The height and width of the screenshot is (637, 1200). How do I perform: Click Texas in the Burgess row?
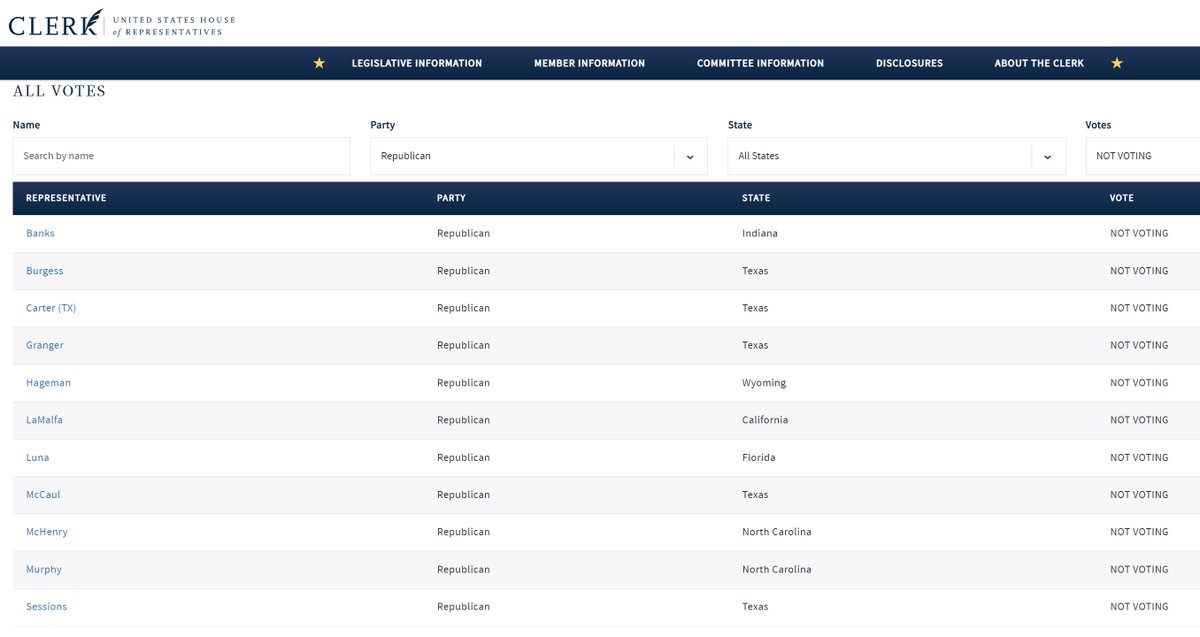755,271
